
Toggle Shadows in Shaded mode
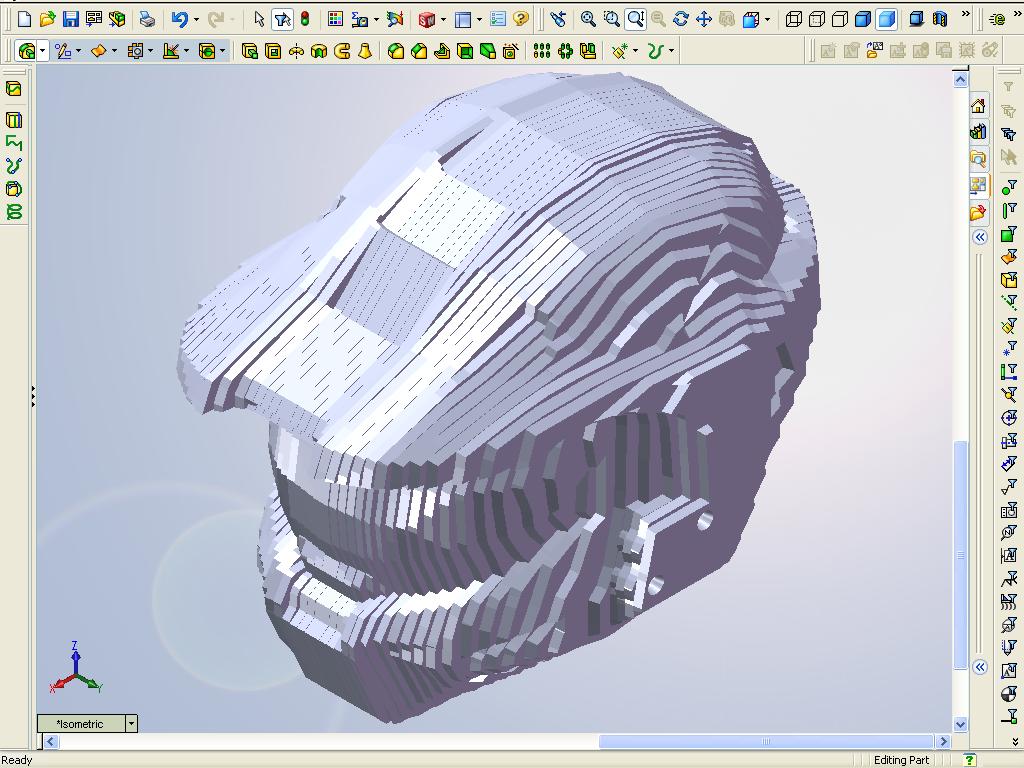[x=917, y=20]
